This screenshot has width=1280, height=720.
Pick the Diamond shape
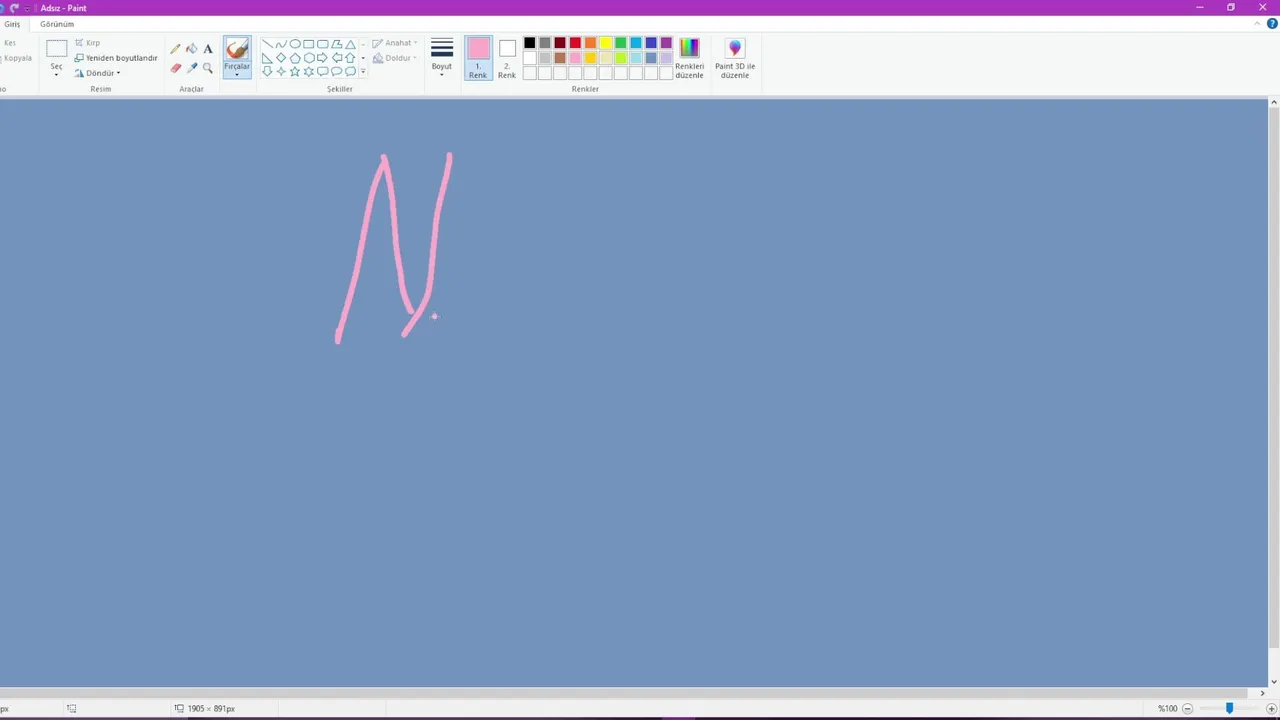click(x=281, y=58)
